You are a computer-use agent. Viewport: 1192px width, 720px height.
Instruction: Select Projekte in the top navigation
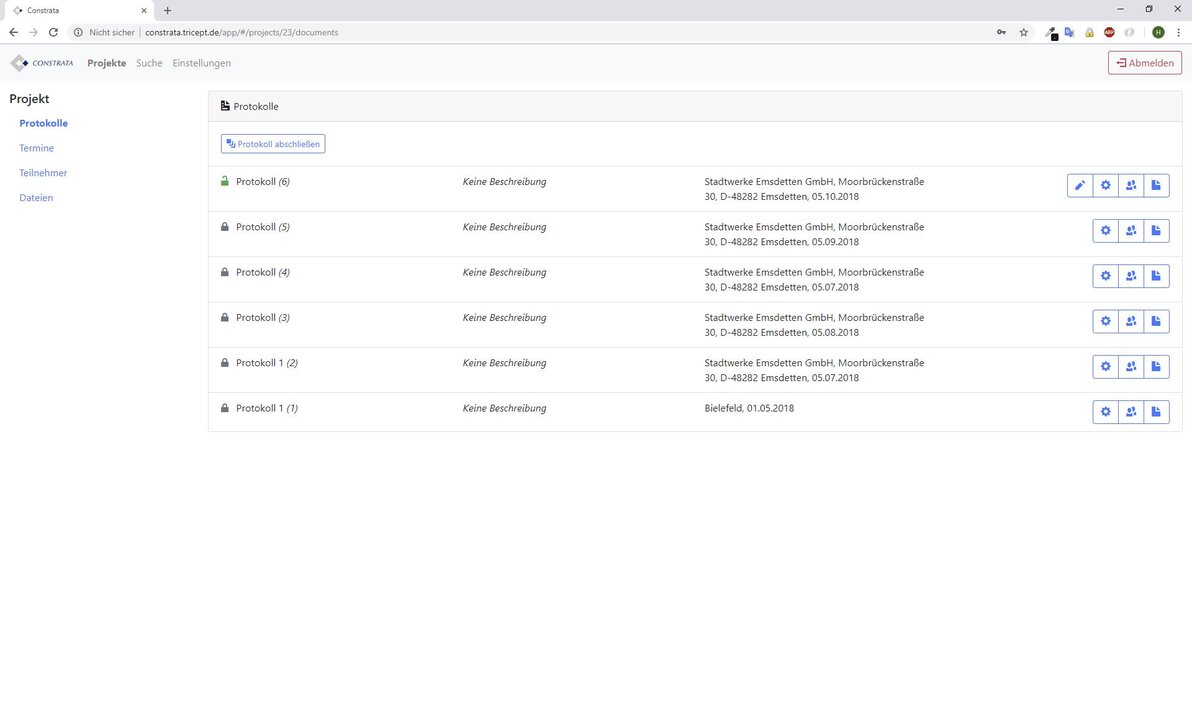coord(106,63)
